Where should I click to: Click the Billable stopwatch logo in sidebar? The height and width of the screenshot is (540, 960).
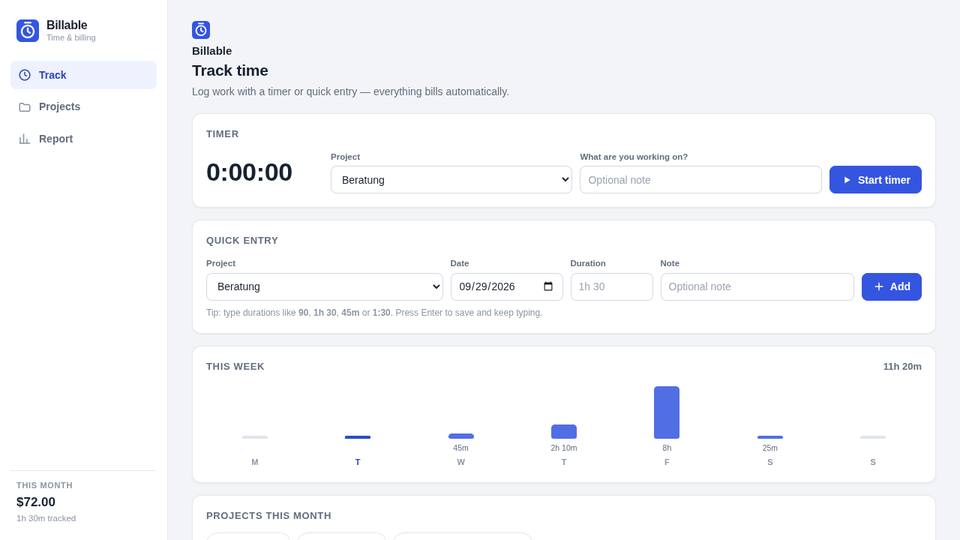(28, 31)
